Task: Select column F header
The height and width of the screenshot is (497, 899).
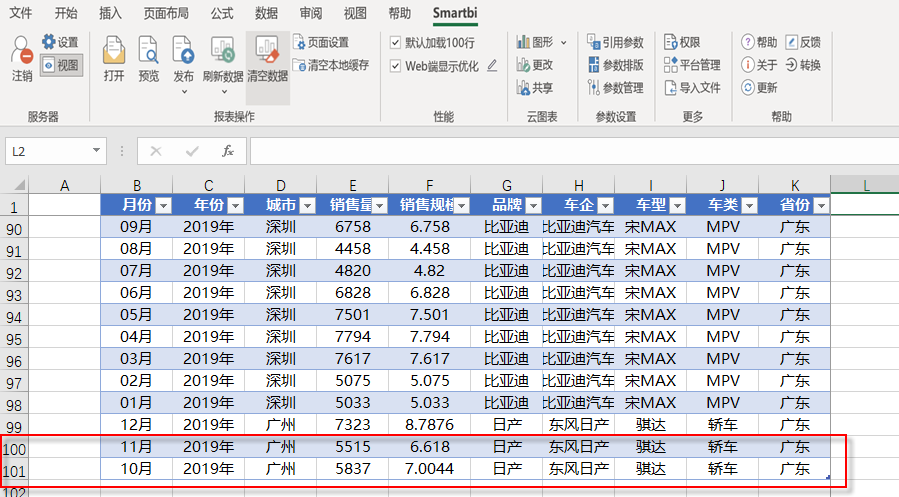Action: pyautogui.click(x=429, y=185)
